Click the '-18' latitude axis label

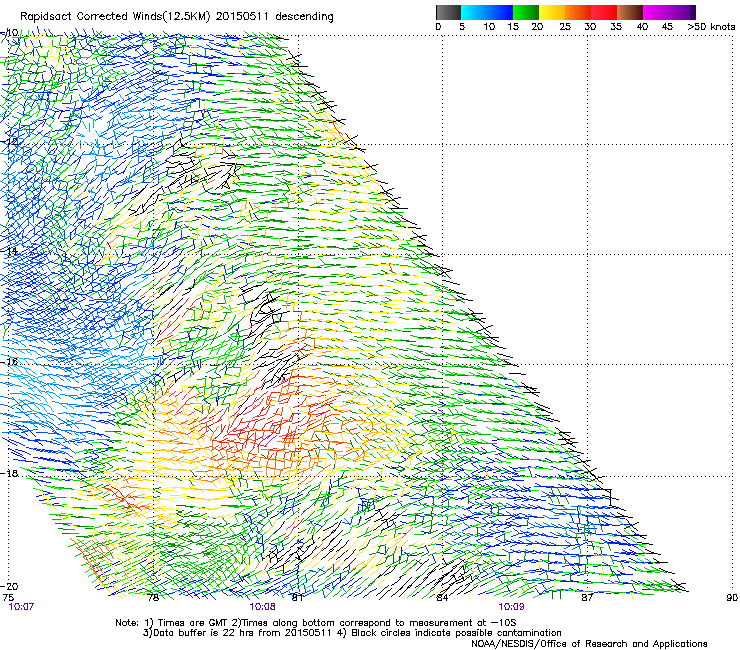9,473
